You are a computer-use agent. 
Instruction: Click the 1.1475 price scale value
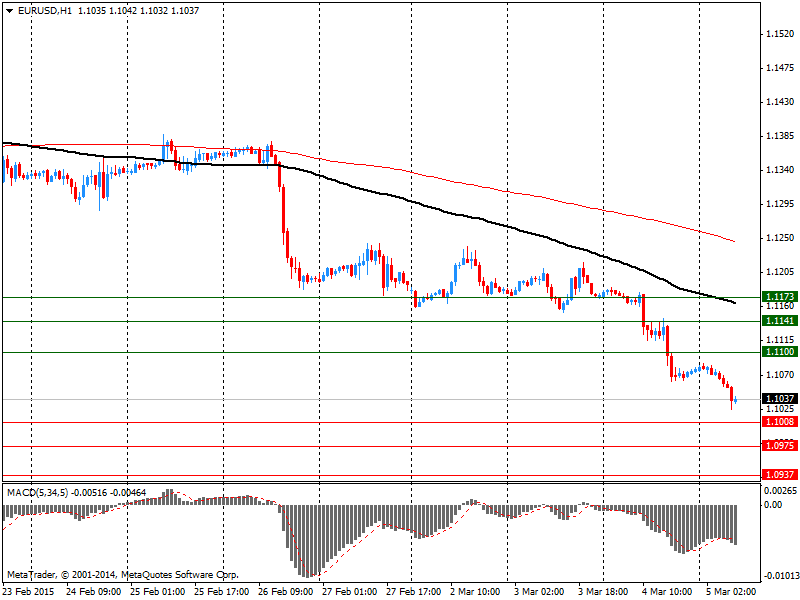pos(780,68)
